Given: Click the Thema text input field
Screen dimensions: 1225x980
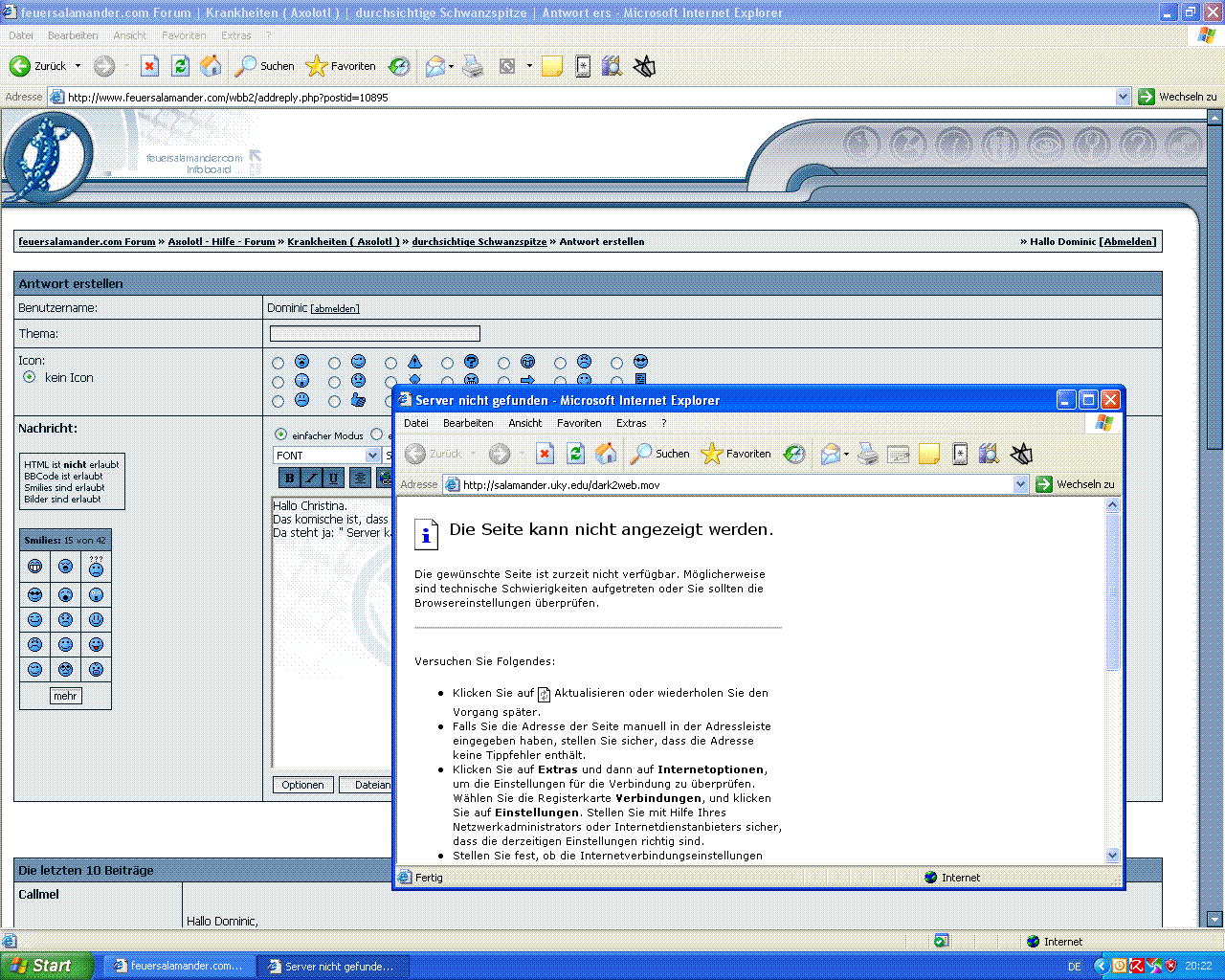Looking at the screenshot, I should tap(374, 334).
